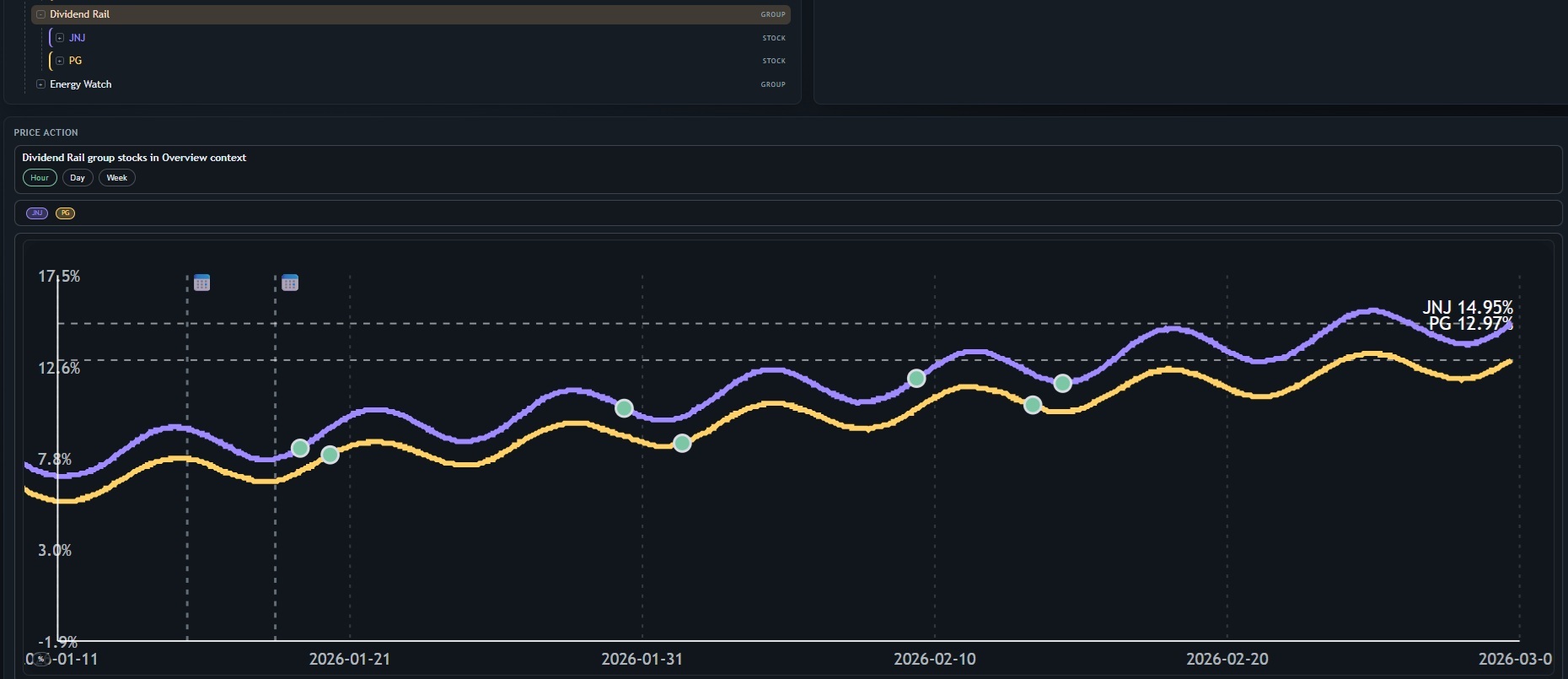Expand the Energy Watch group

point(40,84)
